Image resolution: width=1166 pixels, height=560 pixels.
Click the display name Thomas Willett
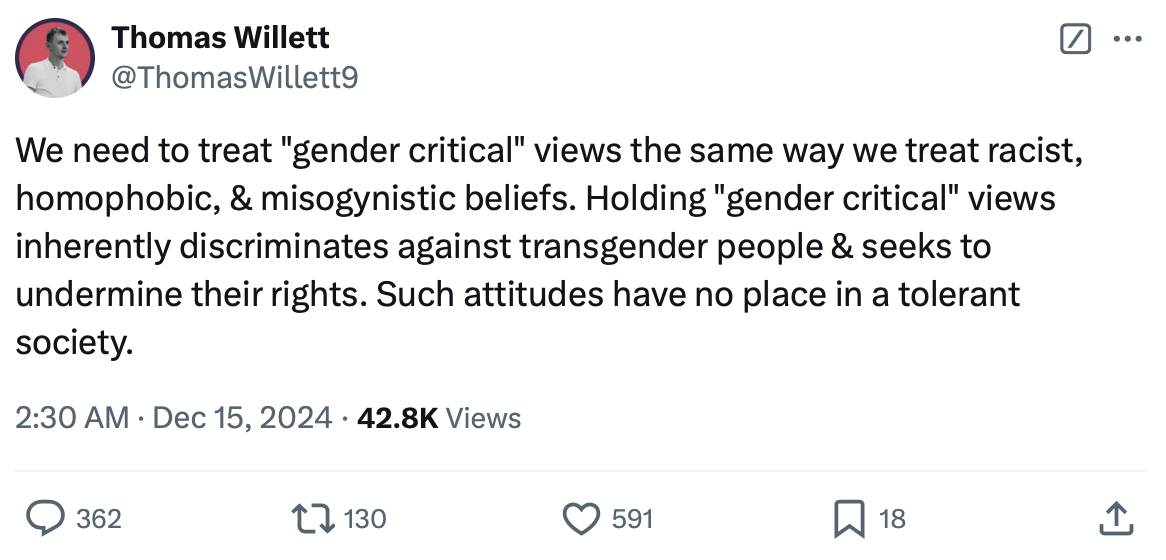click(x=221, y=38)
